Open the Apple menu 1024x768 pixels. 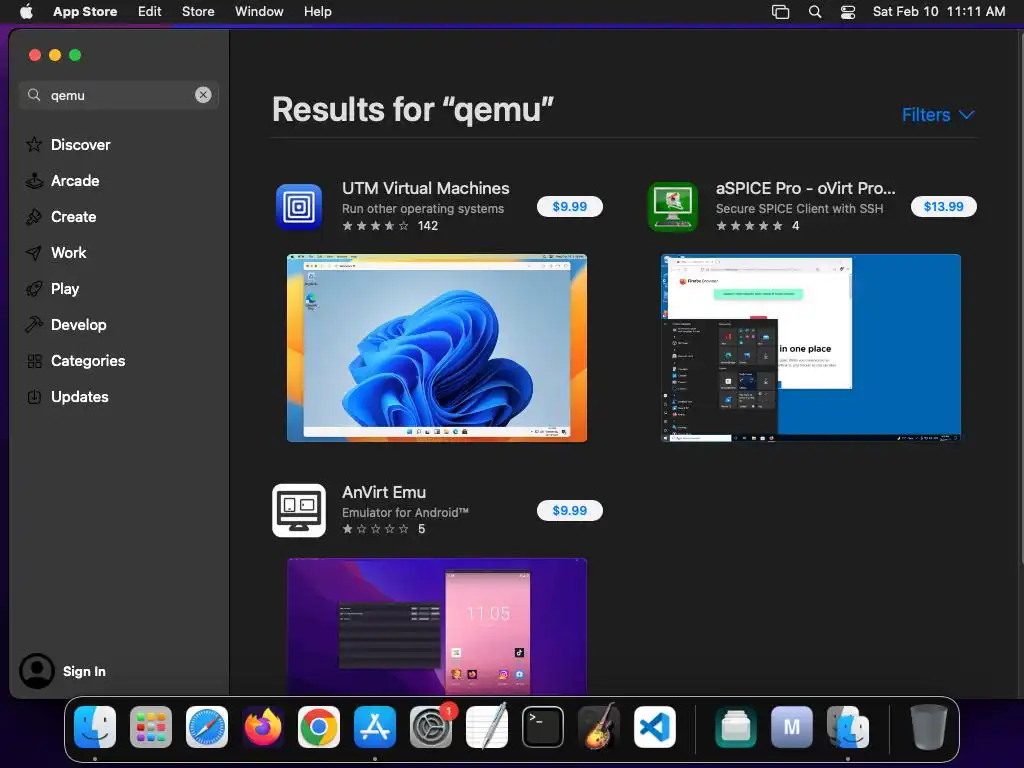[26, 12]
